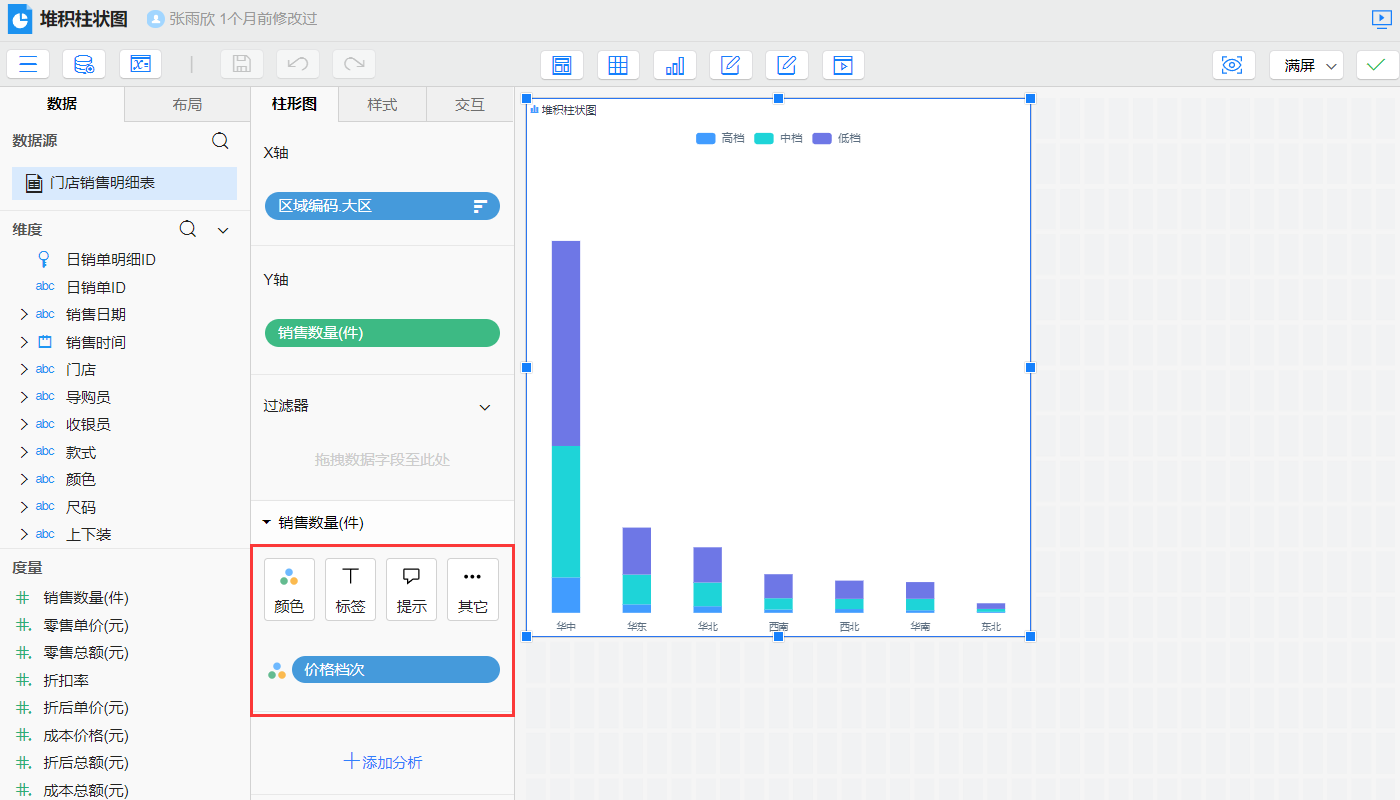Insert a bar chart from the toolbar
1400x800 pixels.
(674, 65)
